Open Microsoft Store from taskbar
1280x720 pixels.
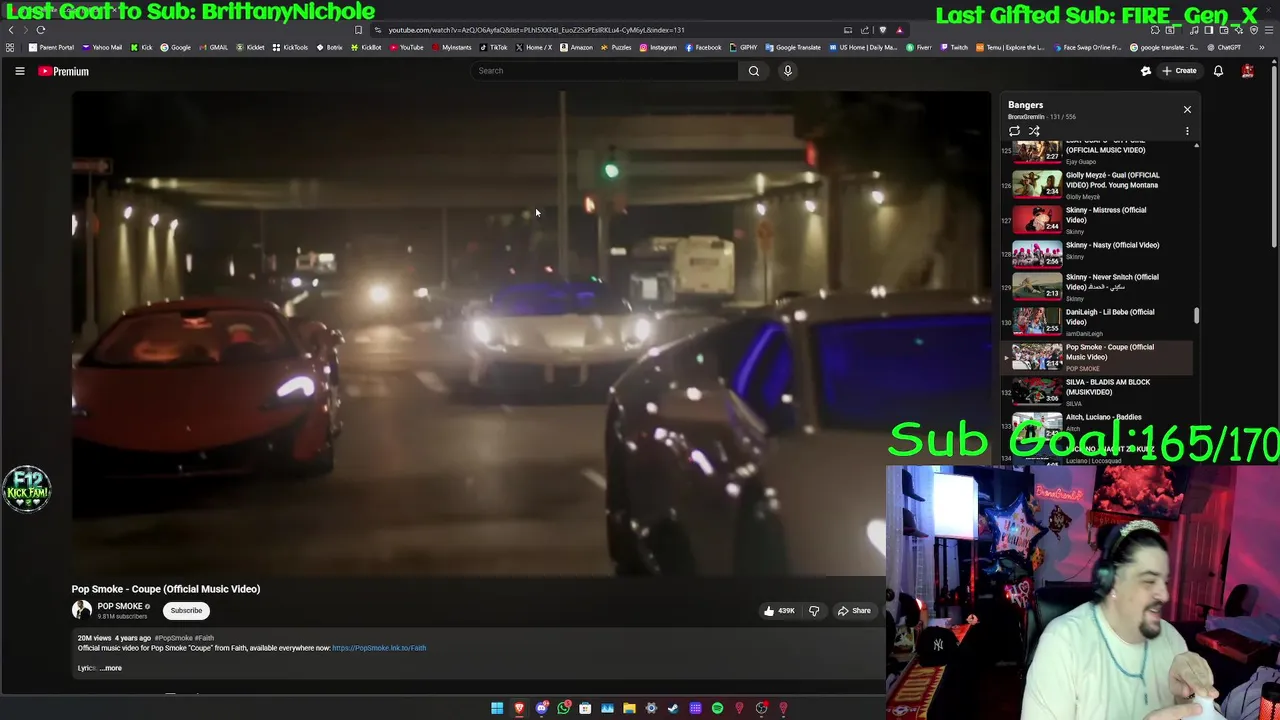point(585,708)
